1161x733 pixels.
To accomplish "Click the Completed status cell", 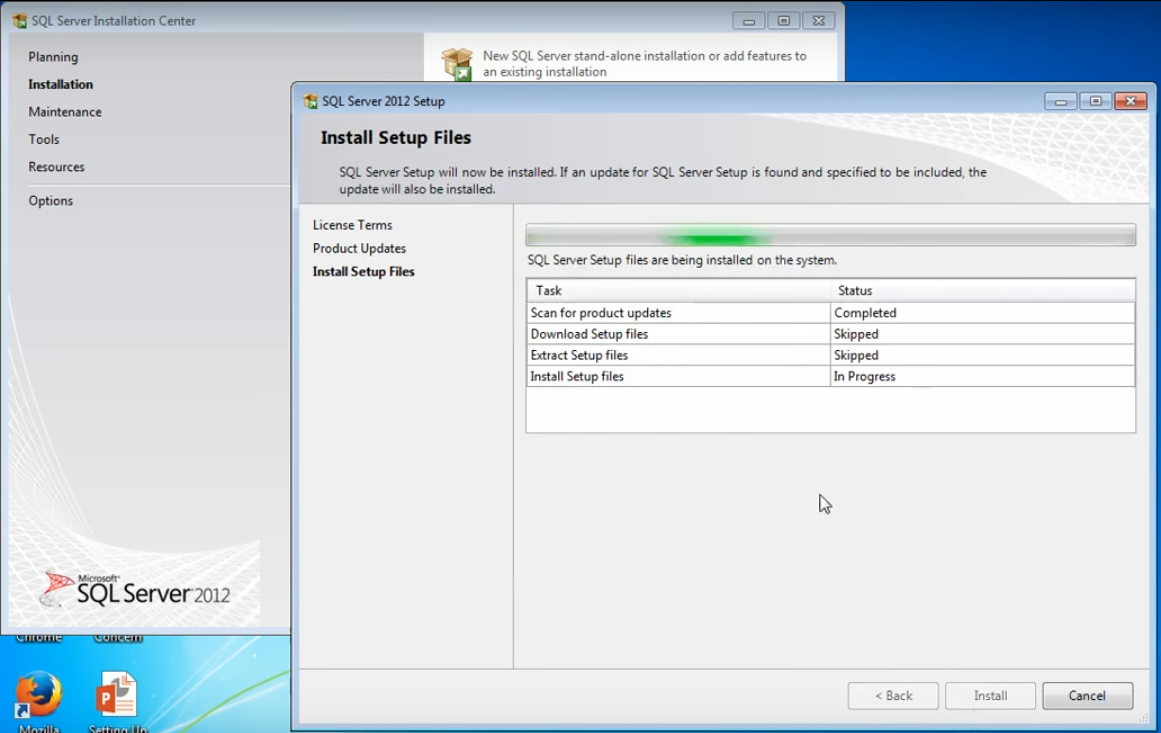I will [x=983, y=312].
